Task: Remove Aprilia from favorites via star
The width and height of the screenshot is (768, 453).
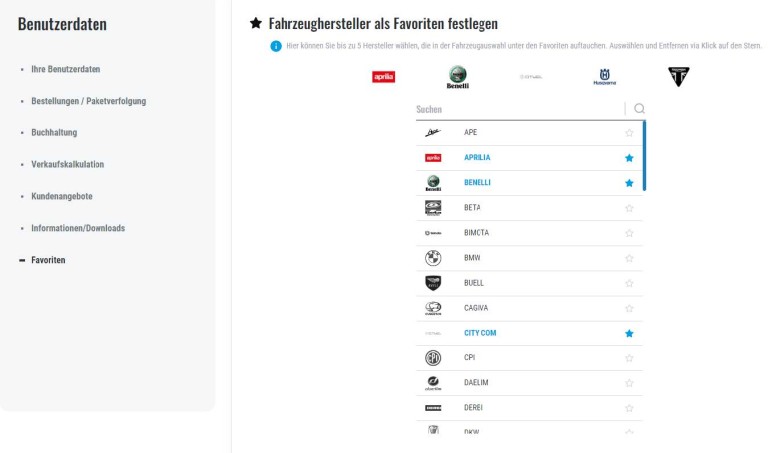Action: (x=629, y=158)
